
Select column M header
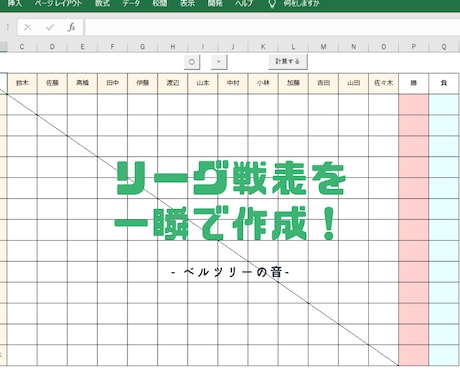pyautogui.click(x=323, y=47)
